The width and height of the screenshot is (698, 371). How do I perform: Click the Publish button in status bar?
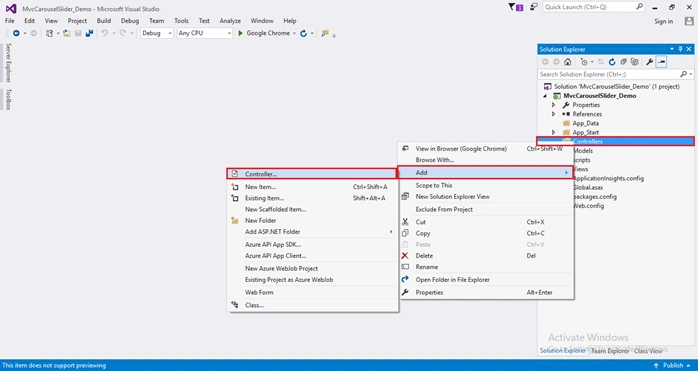click(x=673, y=365)
